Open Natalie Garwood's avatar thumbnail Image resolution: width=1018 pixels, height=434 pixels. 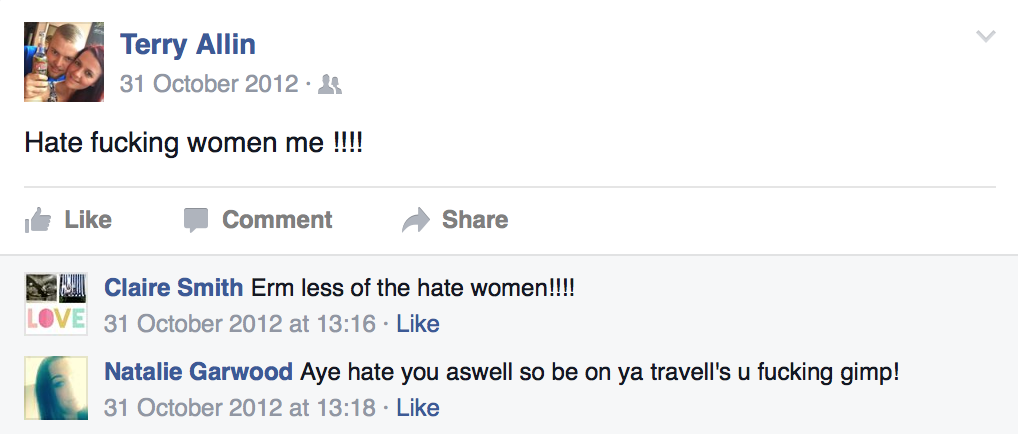[56, 388]
